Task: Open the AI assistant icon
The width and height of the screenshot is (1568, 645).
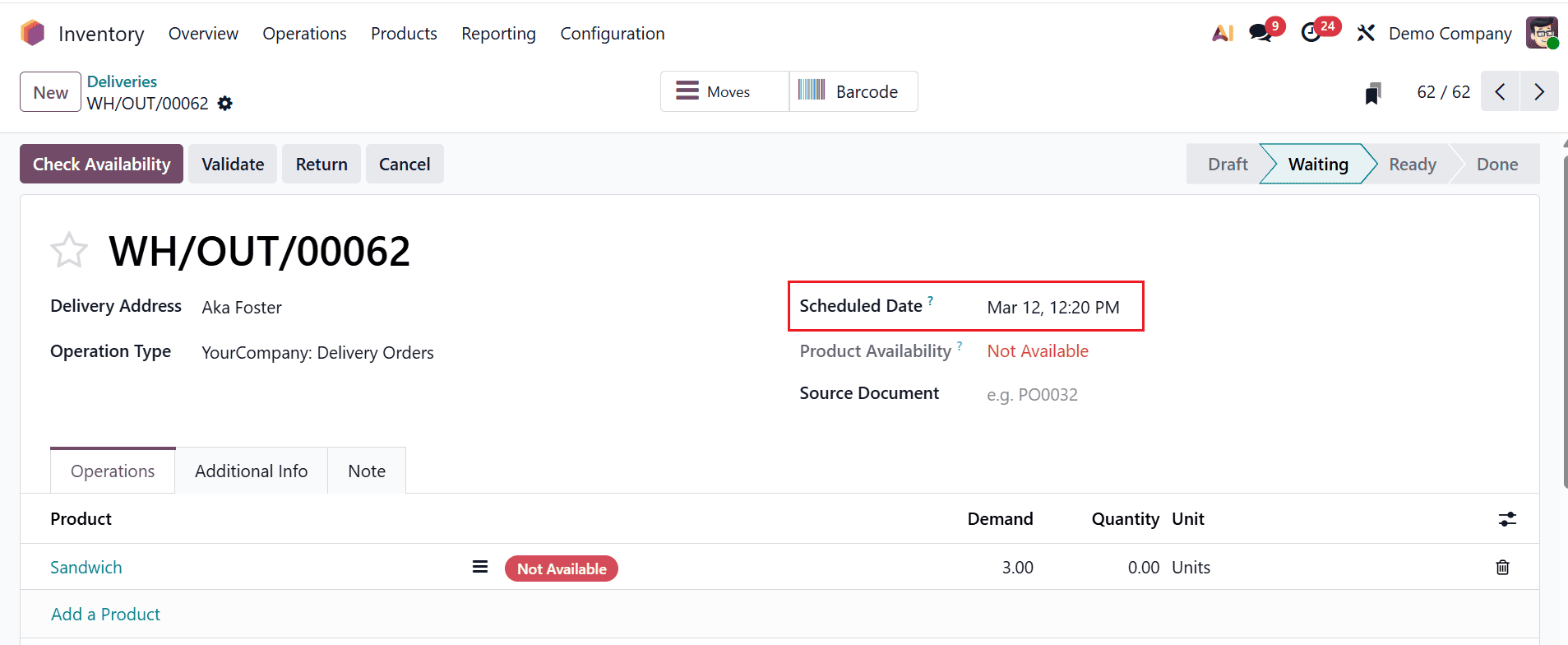Action: coord(1222,33)
